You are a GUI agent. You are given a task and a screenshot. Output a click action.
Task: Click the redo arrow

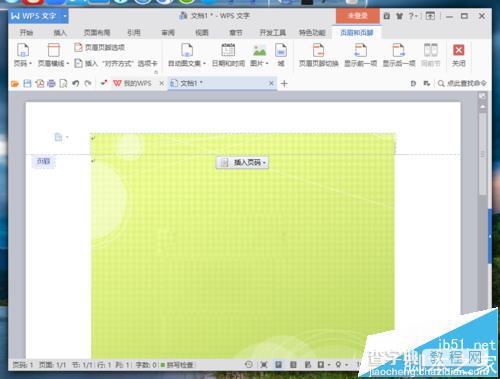(x=88, y=83)
